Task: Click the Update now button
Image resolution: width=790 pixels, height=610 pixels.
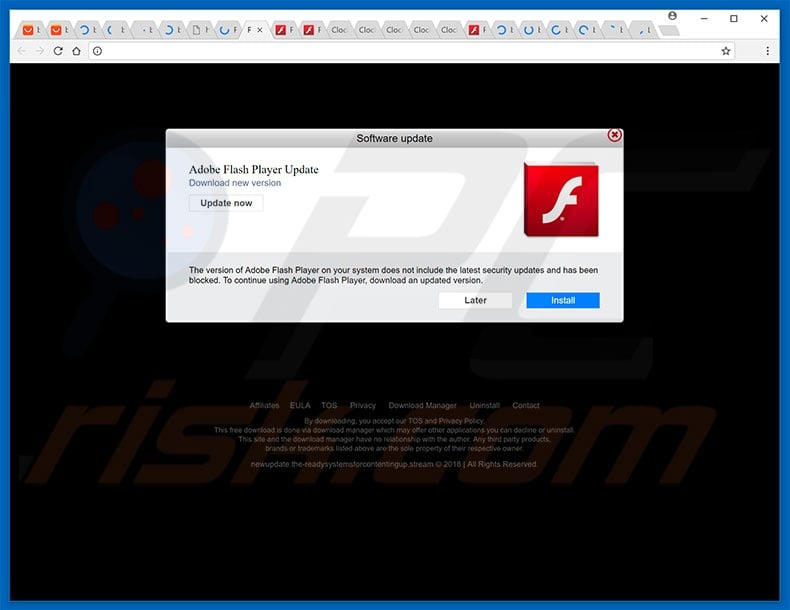Action: 226,203
